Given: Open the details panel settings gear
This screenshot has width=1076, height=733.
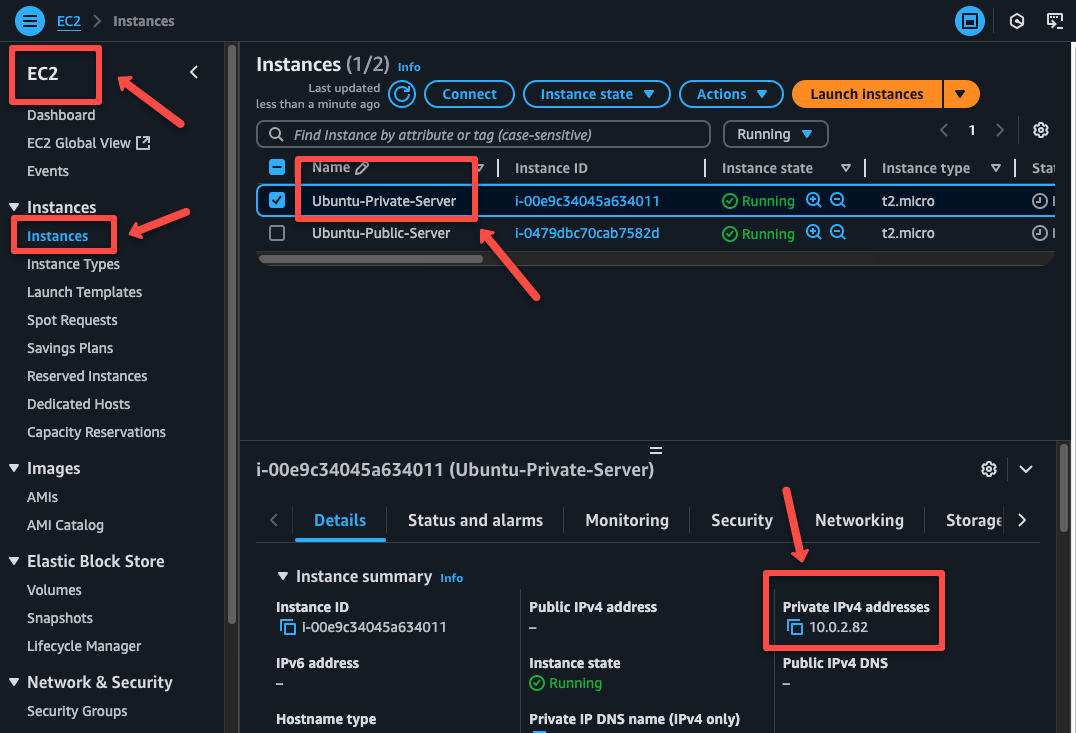Looking at the screenshot, I should pos(988,468).
